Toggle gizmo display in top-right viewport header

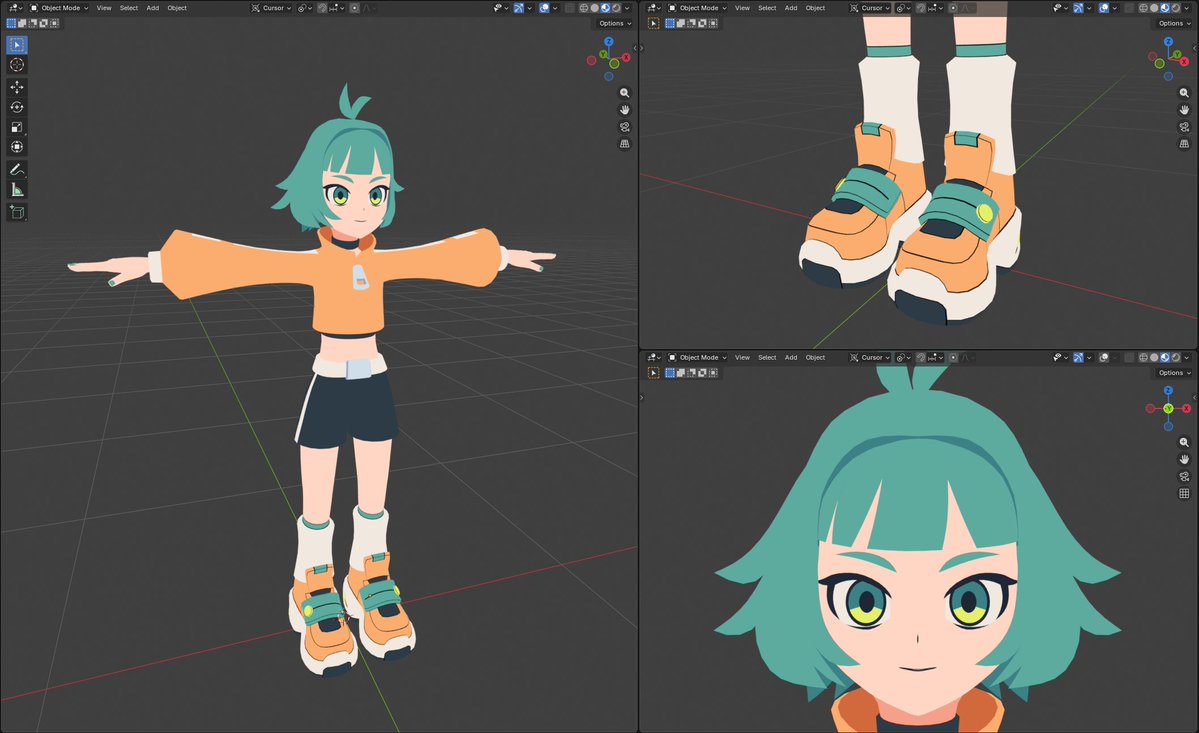pyautogui.click(x=1078, y=8)
